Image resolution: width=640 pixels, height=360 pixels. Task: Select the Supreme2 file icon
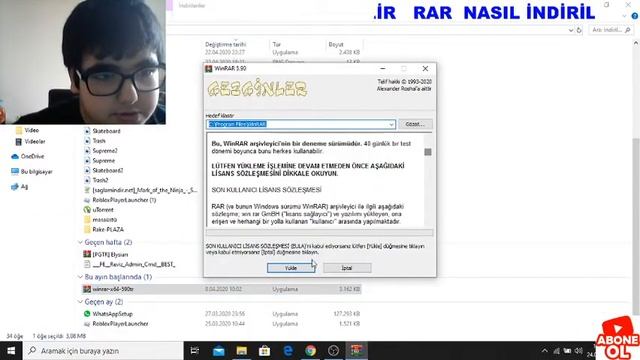pos(87,151)
